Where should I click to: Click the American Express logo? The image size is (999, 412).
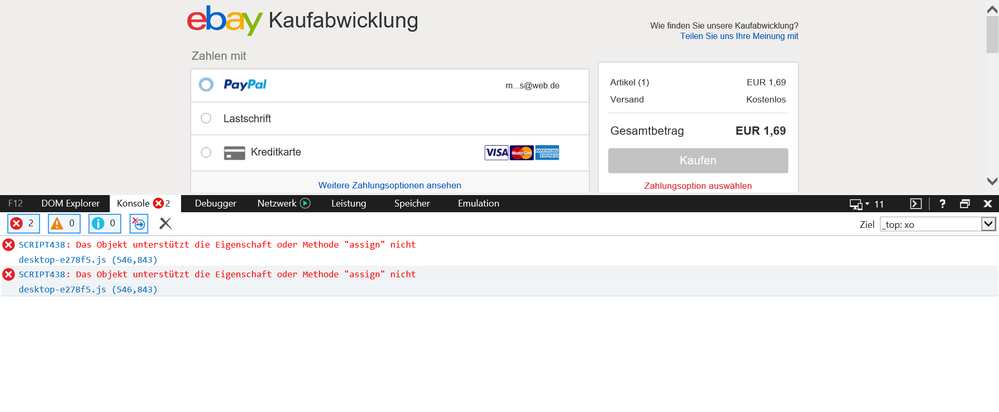[547, 153]
